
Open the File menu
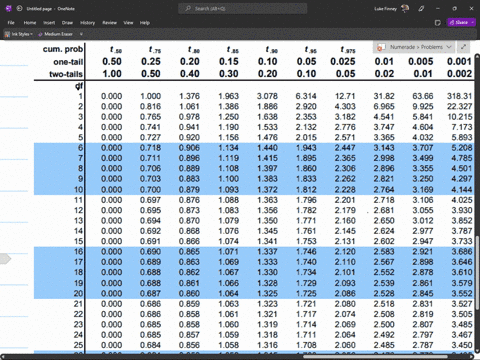point(11,23)
